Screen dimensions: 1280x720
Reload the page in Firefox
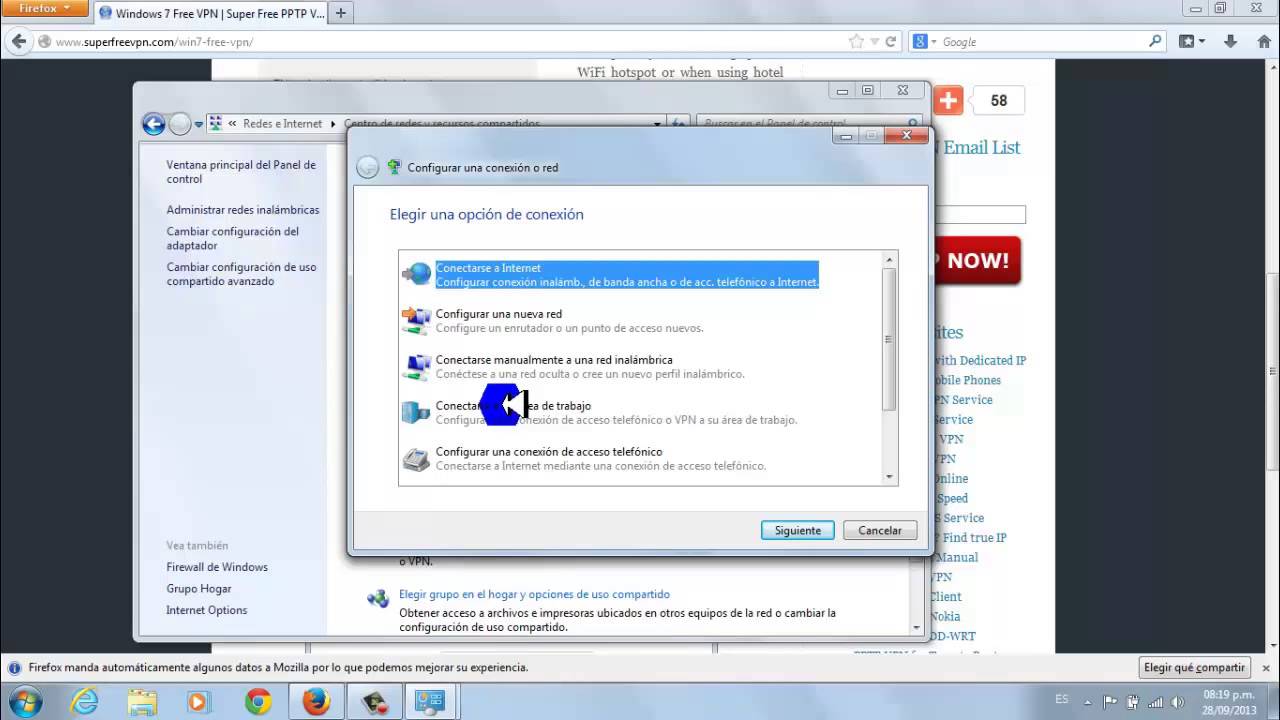pos(891,42)
